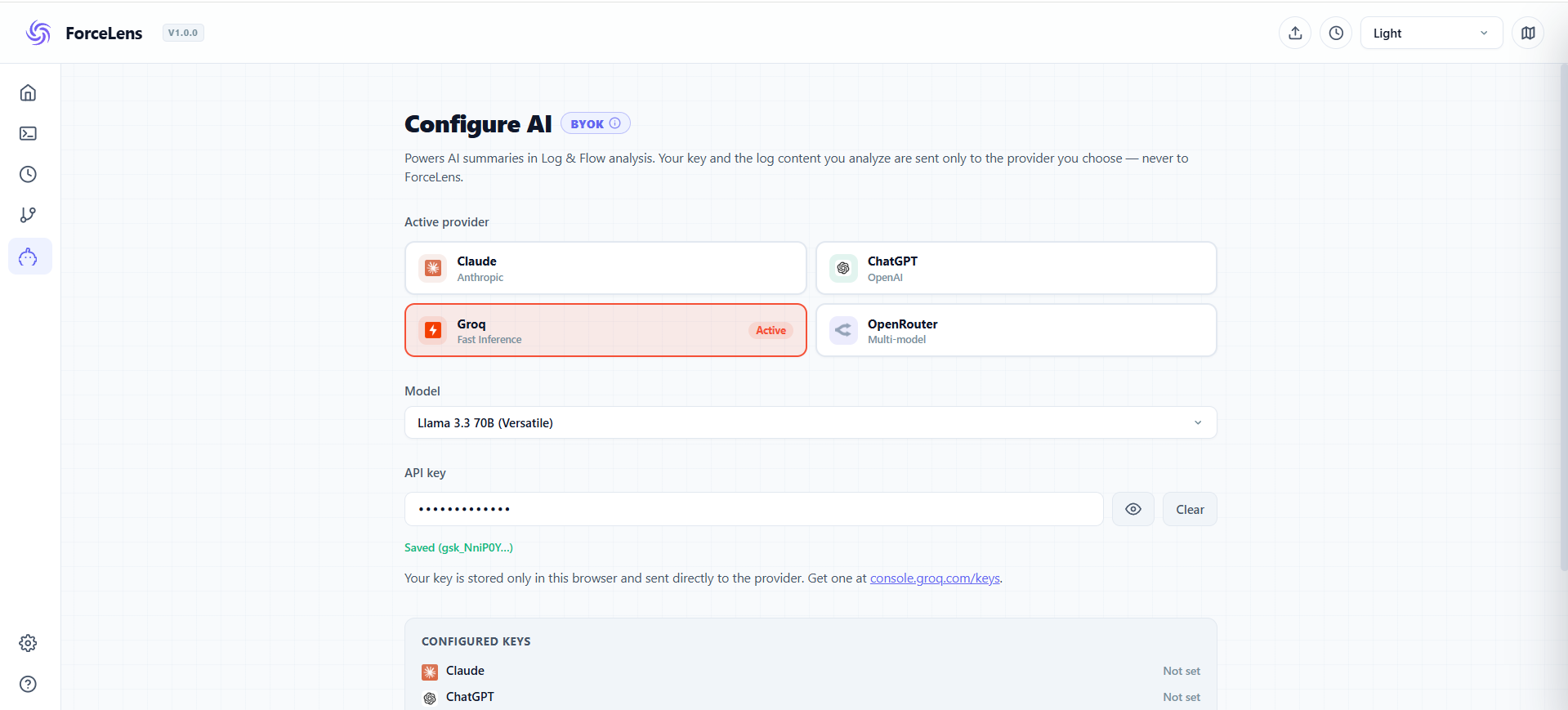Image resolution: width=1568 pixels, height=710 pixels.
Task: Open the Home icon in sidebar
Action: click(28, 93)
